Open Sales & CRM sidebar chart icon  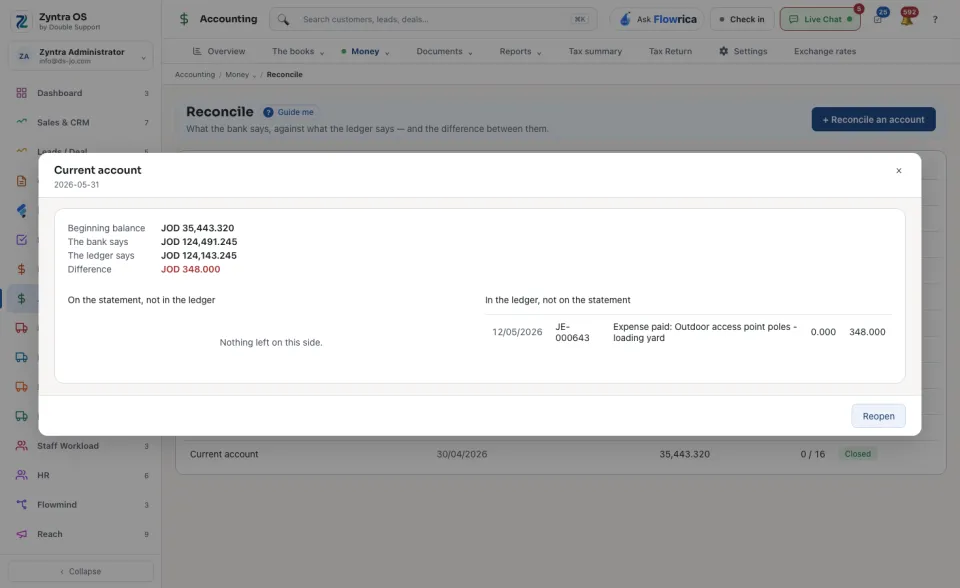21,122
